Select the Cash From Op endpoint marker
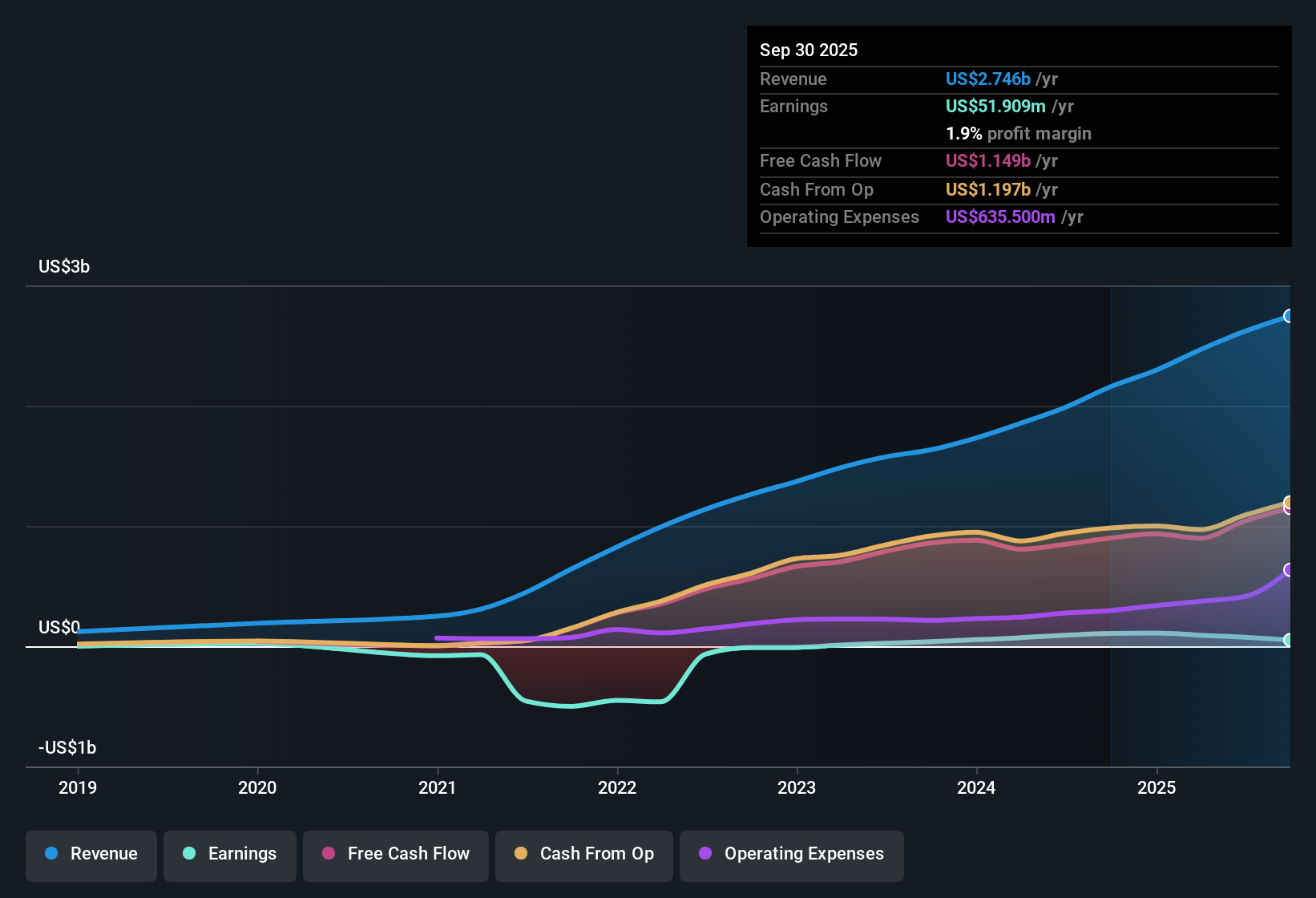Image resolution: width=1316 pixels, height=898 pixels. click(x=1289, y=504)
